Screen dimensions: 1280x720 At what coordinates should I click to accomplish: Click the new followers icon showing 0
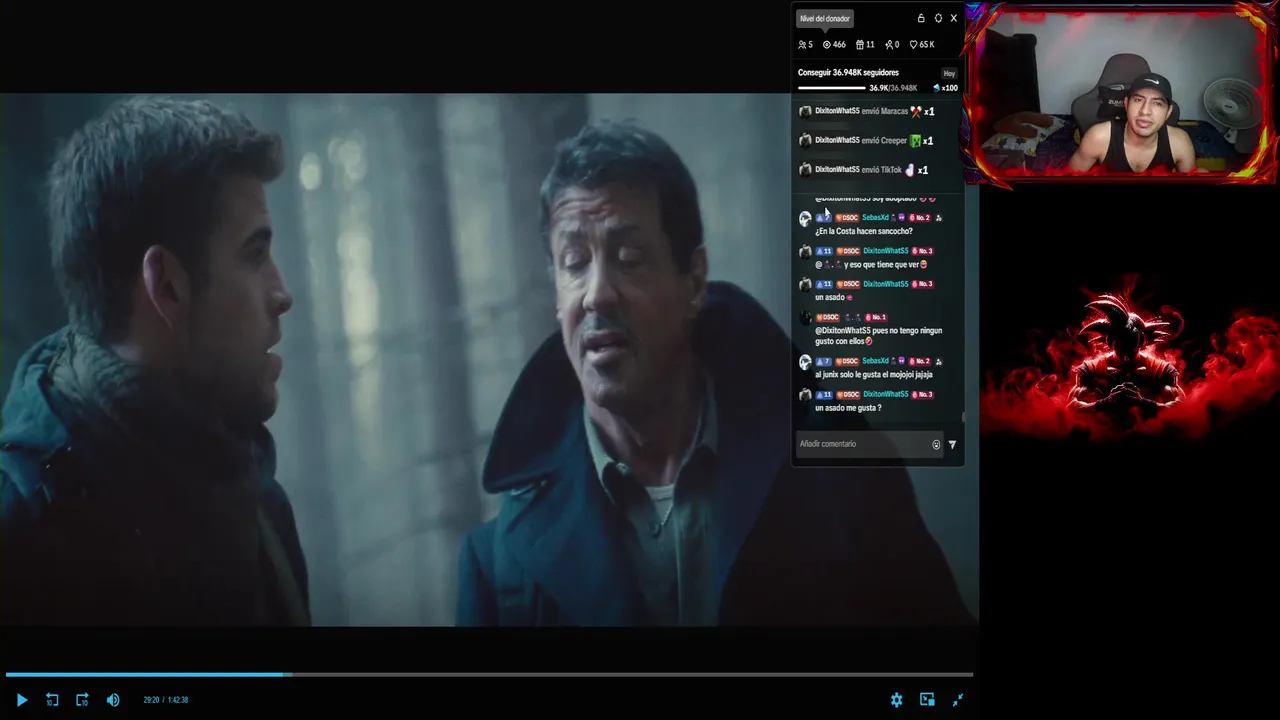point(892,45)
